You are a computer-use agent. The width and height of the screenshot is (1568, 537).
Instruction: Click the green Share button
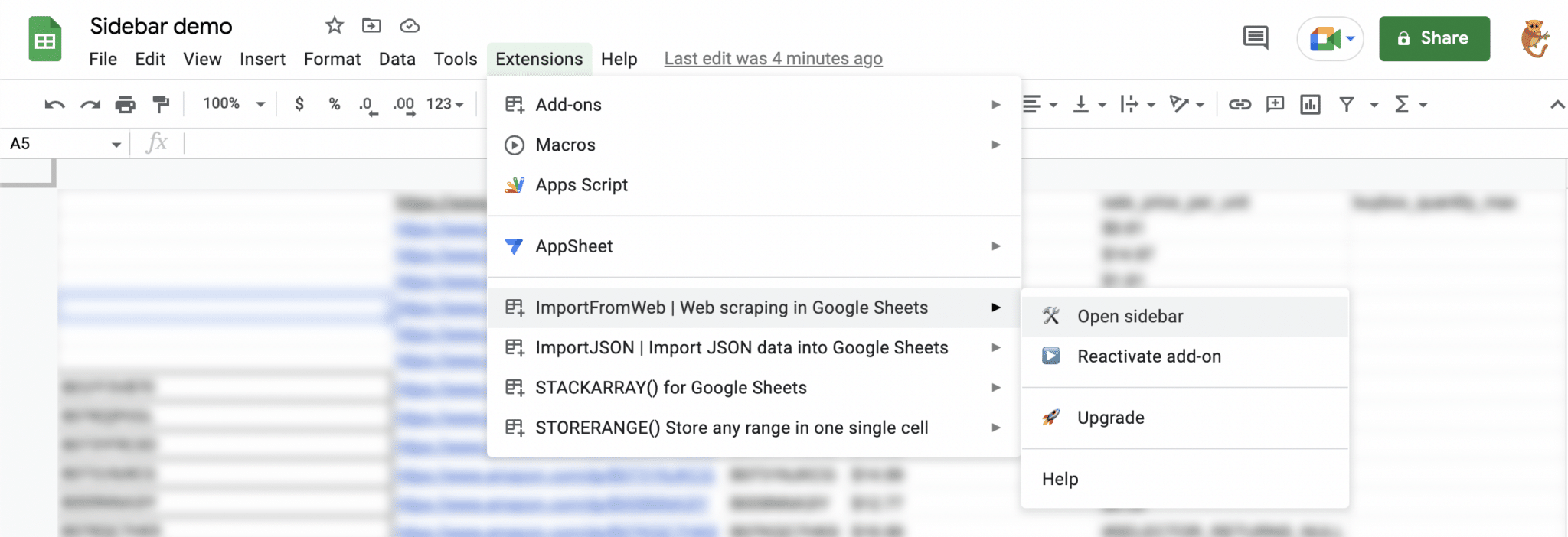click(x=1434, y=38)
